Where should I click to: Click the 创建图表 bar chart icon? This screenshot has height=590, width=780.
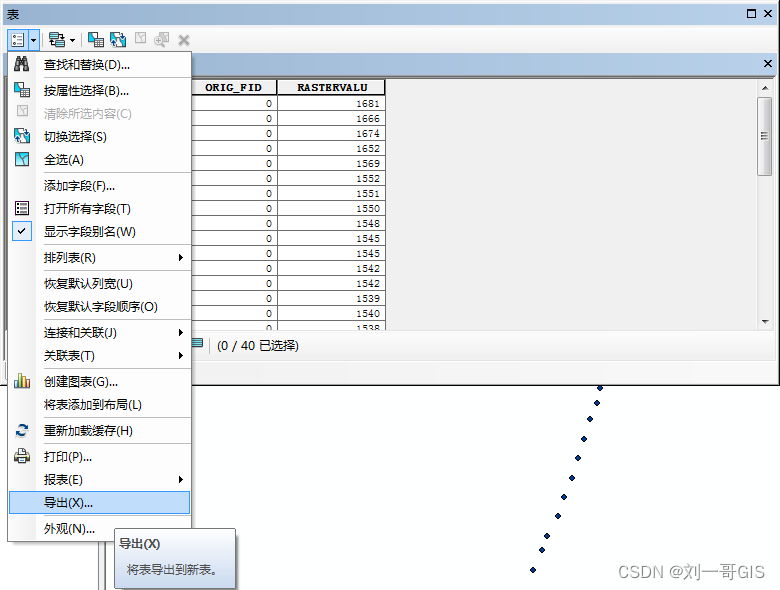click(x=21, y=381)
